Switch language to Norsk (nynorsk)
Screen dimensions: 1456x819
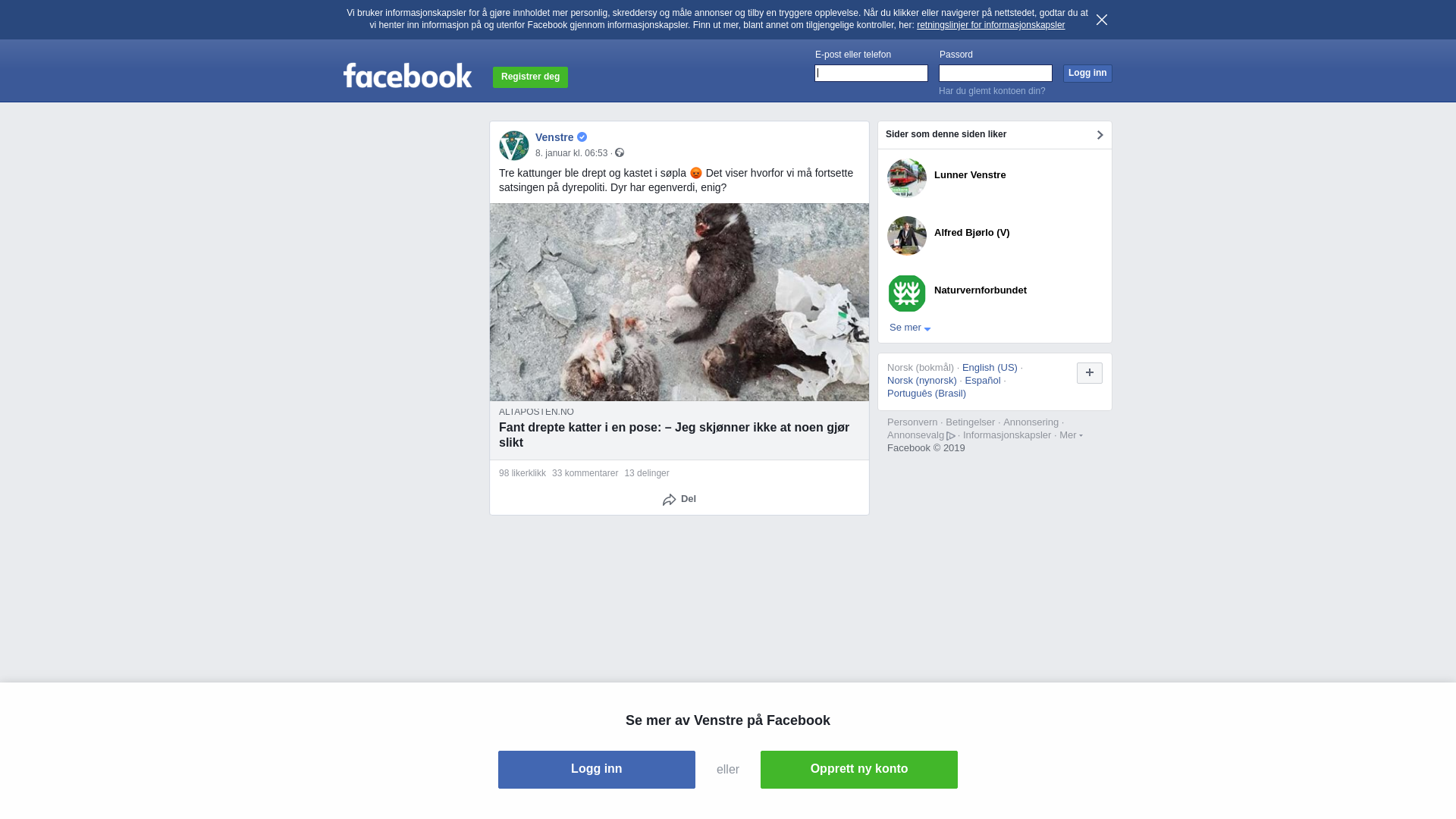click(x=922, y=381)
